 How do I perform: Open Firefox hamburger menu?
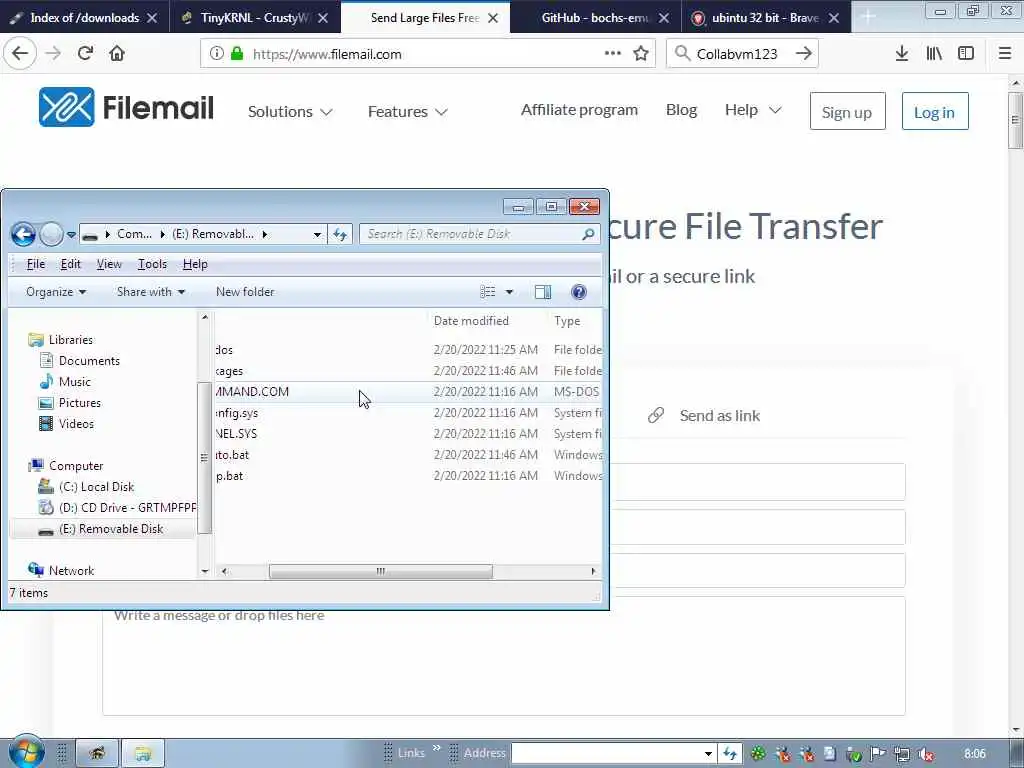1005,54
